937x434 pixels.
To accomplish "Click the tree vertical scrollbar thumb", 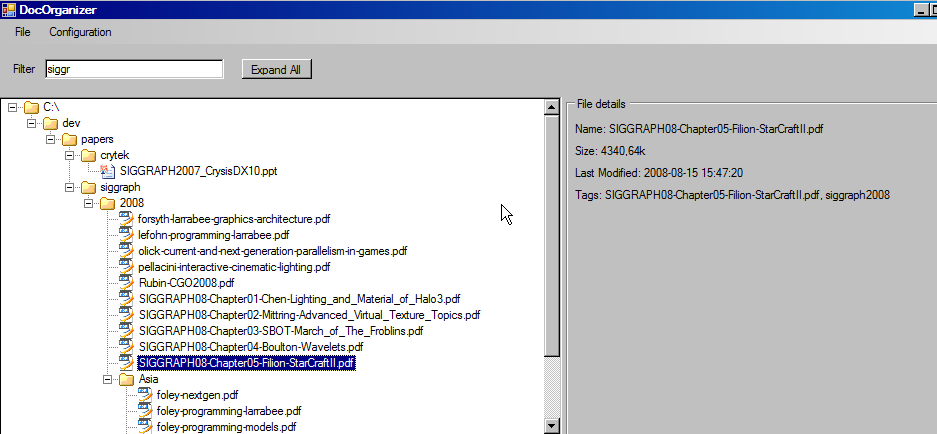I will (x=552, y=237).
